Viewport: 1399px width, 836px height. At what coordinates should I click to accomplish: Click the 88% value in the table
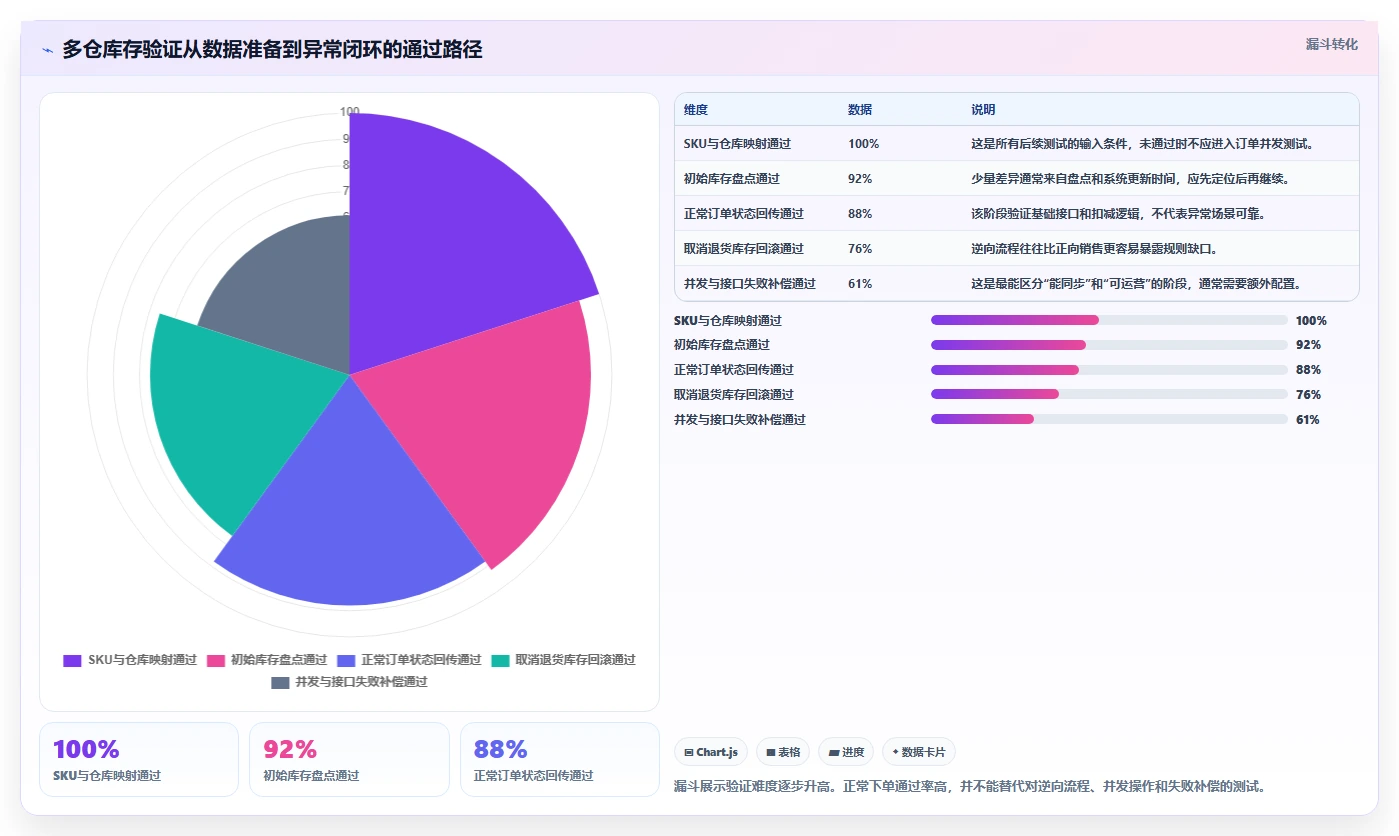860,214
